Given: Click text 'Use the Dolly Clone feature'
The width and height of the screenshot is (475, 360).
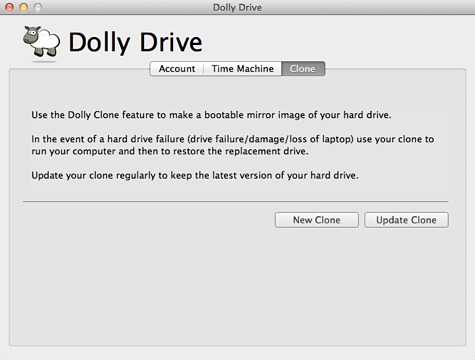Looking at the screenshot, I should (93, 115).
